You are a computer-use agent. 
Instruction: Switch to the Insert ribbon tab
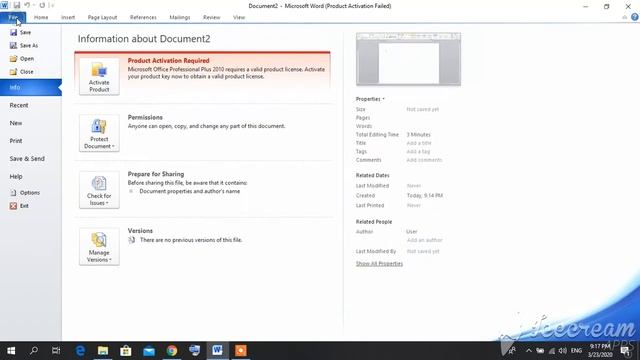pos(68,18)
